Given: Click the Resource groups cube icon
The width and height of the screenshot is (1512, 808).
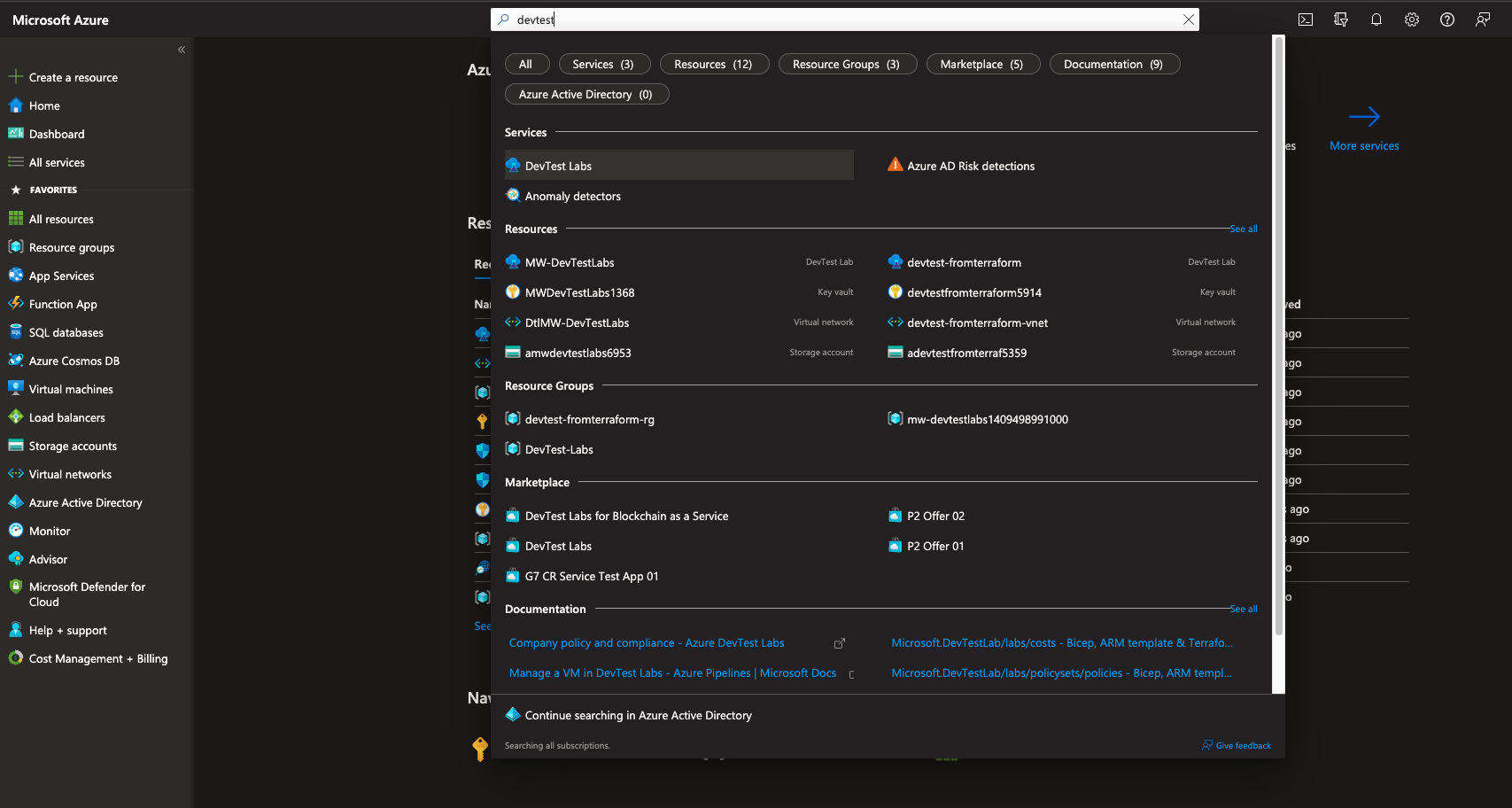Looking at the screenshot, I should click(x=15, y=247).
